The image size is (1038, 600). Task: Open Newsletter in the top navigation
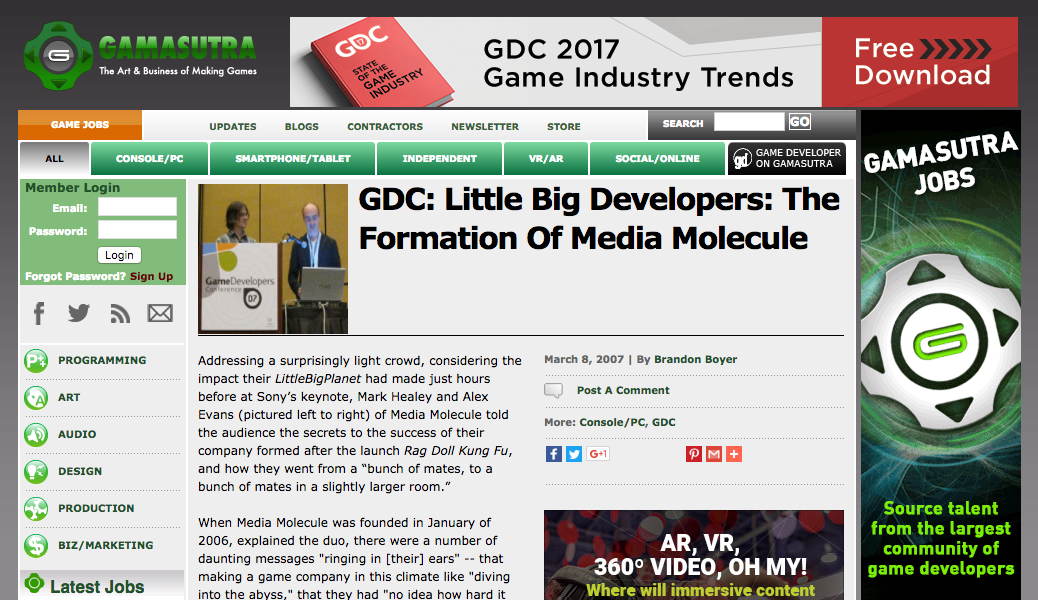pos(485,126)
